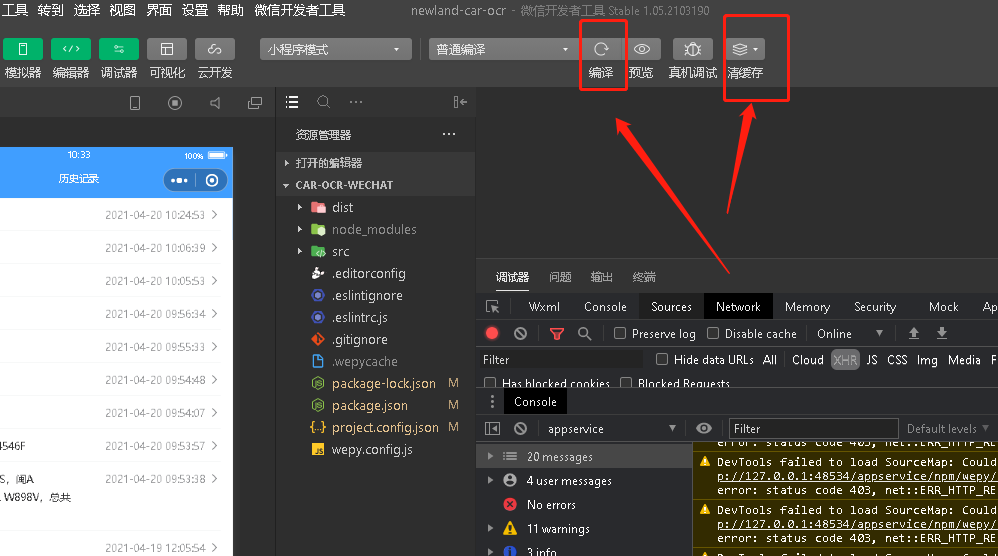Check Blocked Requests
This screenshot has height=556, width=998.
coord(626,383)
